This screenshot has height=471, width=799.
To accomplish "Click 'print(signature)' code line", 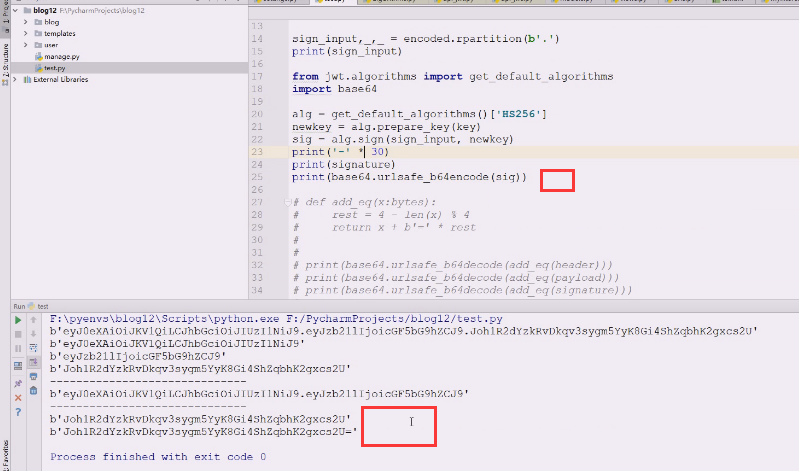I will click(343, 164).
